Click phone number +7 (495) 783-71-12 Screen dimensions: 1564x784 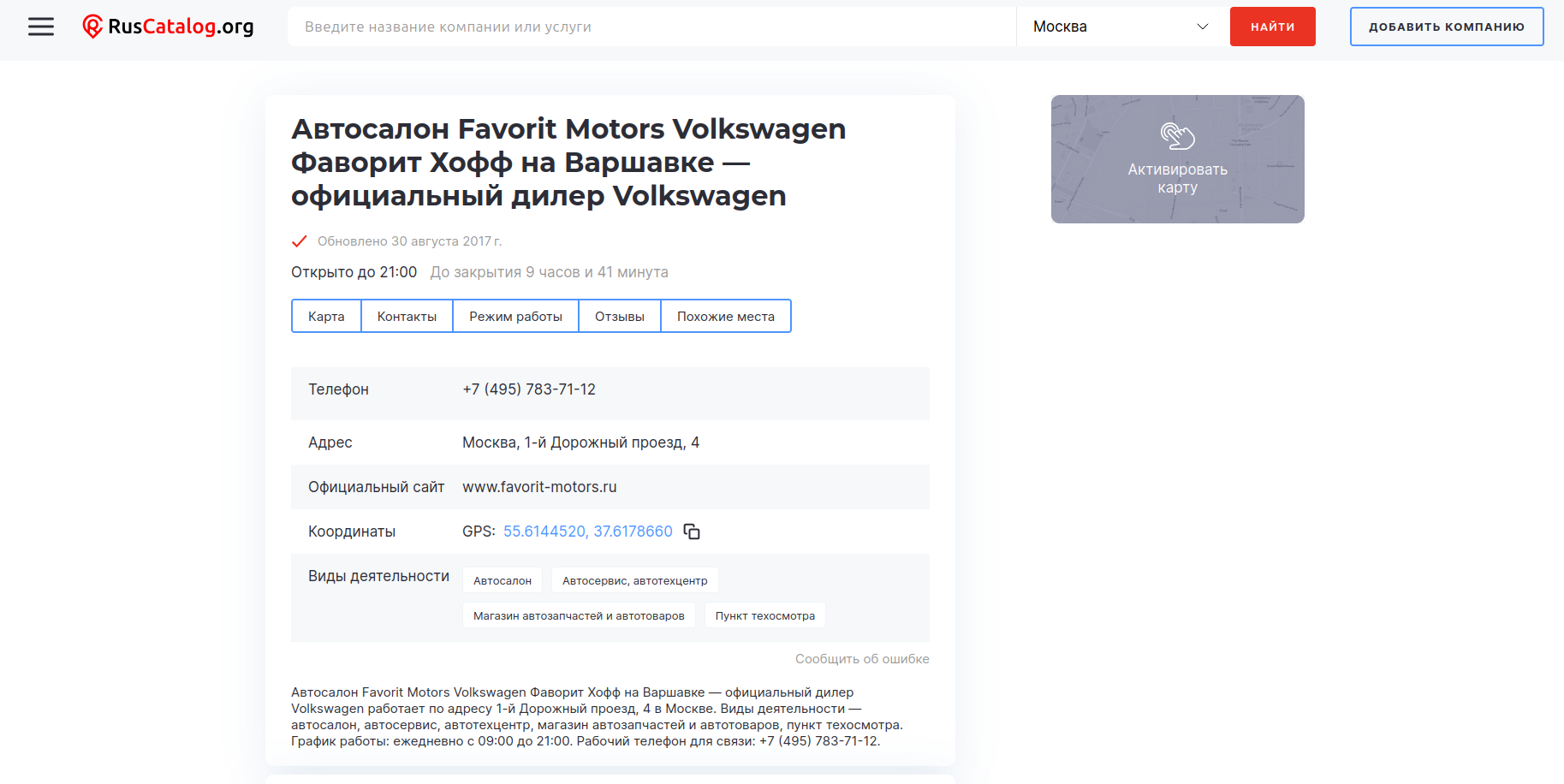pos(529,389)
